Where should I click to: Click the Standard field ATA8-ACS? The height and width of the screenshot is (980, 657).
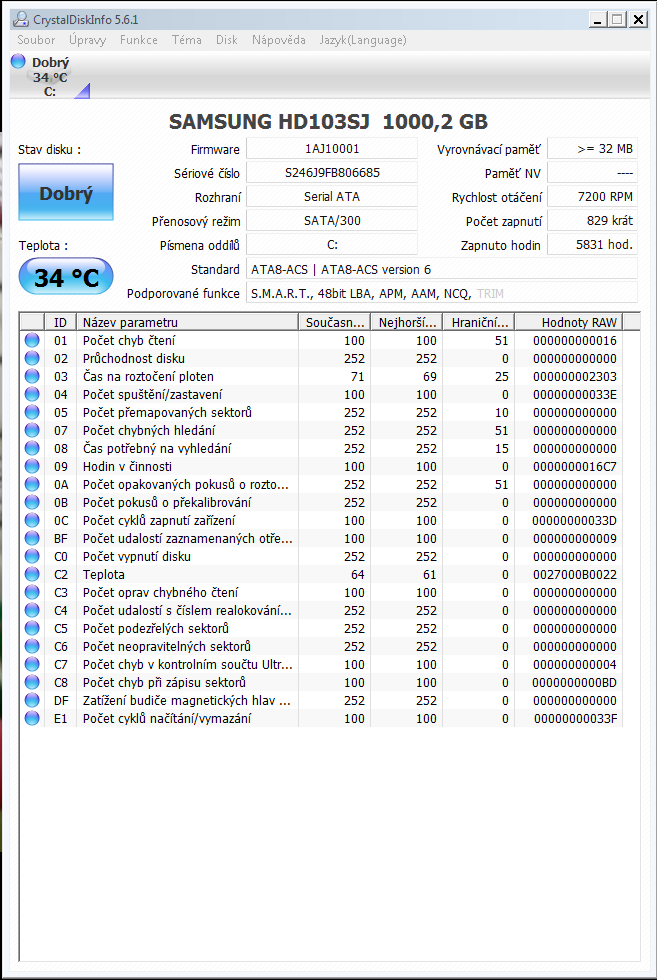442,269
